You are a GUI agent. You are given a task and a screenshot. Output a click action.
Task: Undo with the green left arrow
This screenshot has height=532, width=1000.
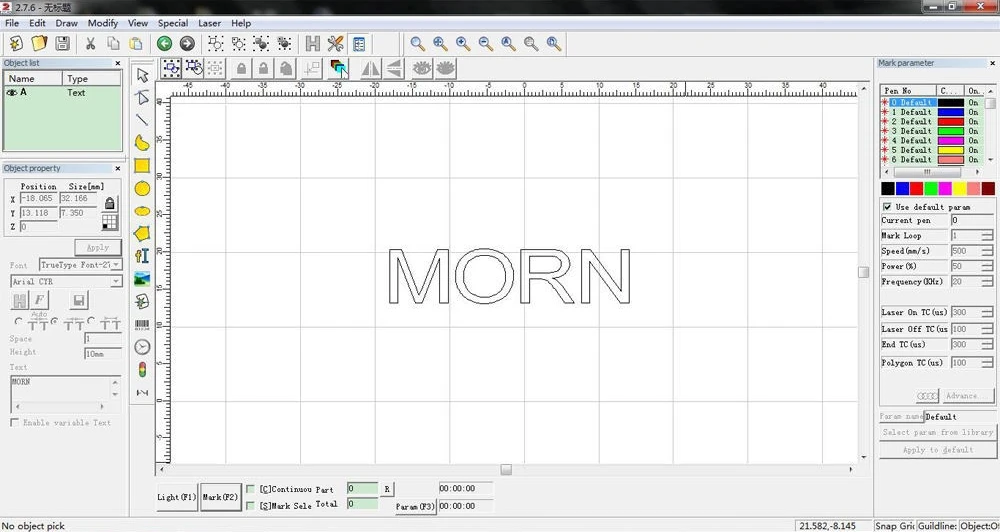pyautogui.click(x=165, y=43)
